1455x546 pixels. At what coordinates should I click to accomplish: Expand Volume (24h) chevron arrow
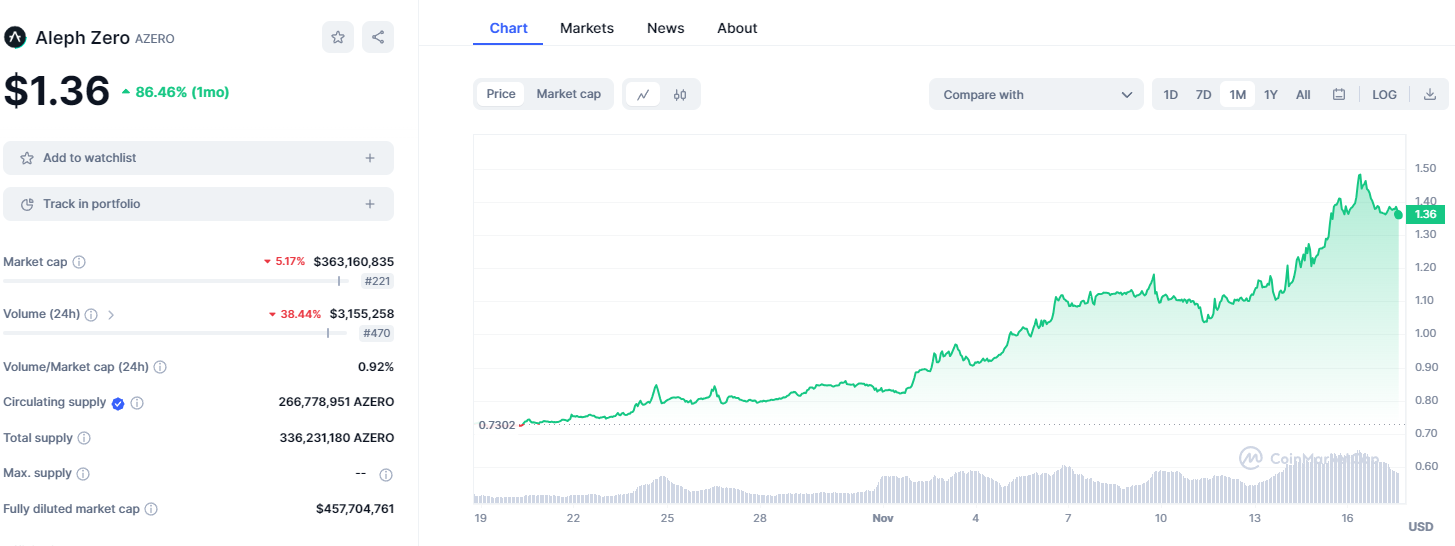pyautogui.click(x=111, y=315)
